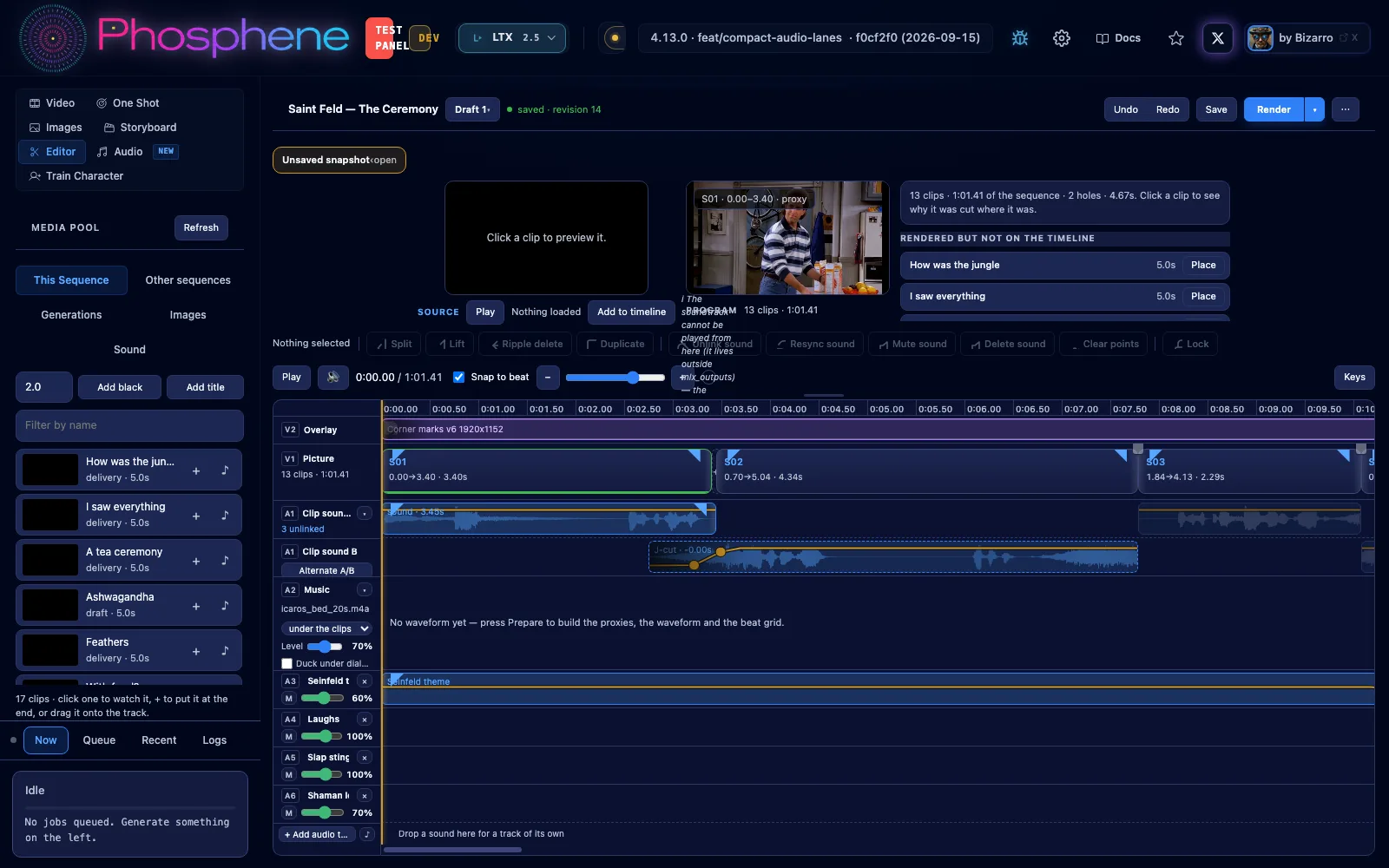This screenshot has width=1389, height=868.
Task: Click the sound note icon on Ashwagandha clip
Action: point(225,605)
